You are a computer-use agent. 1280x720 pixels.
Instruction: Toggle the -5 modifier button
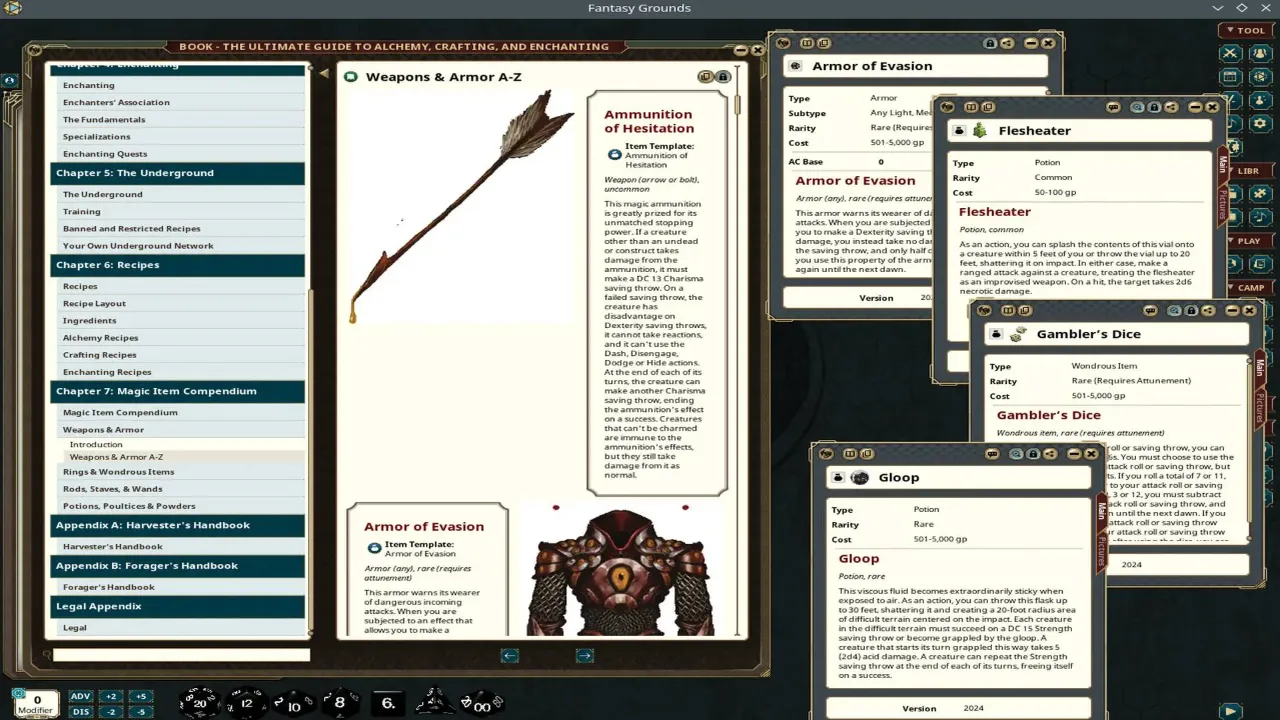pyautogui.click(x=141, y=711)
